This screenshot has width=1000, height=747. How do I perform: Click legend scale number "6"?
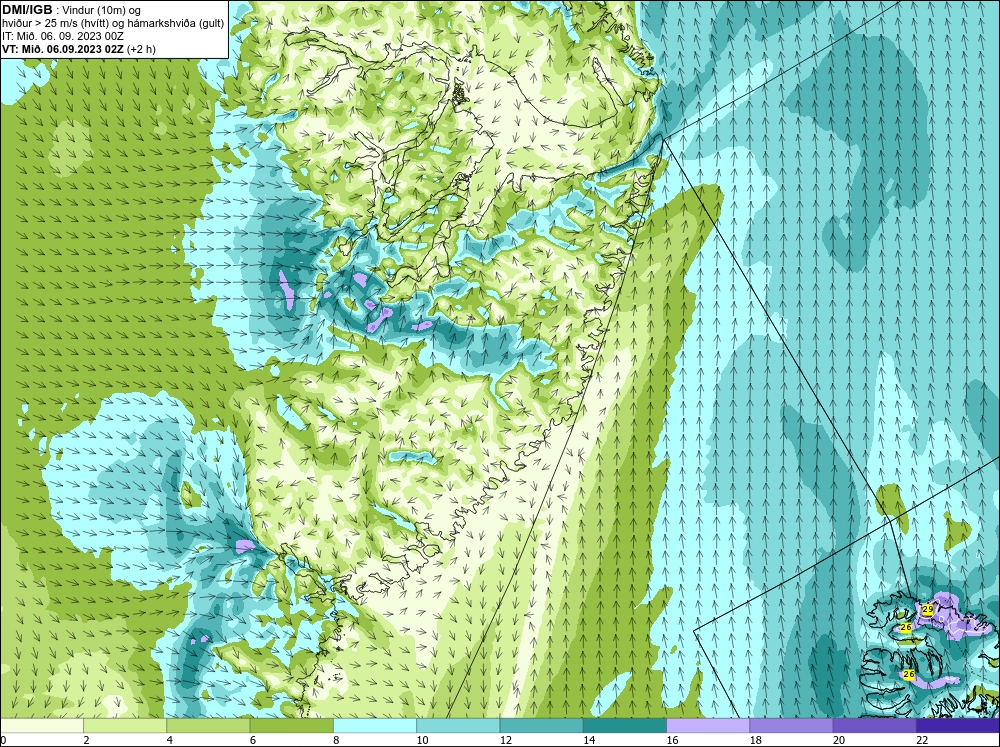[x=253, y=740]
